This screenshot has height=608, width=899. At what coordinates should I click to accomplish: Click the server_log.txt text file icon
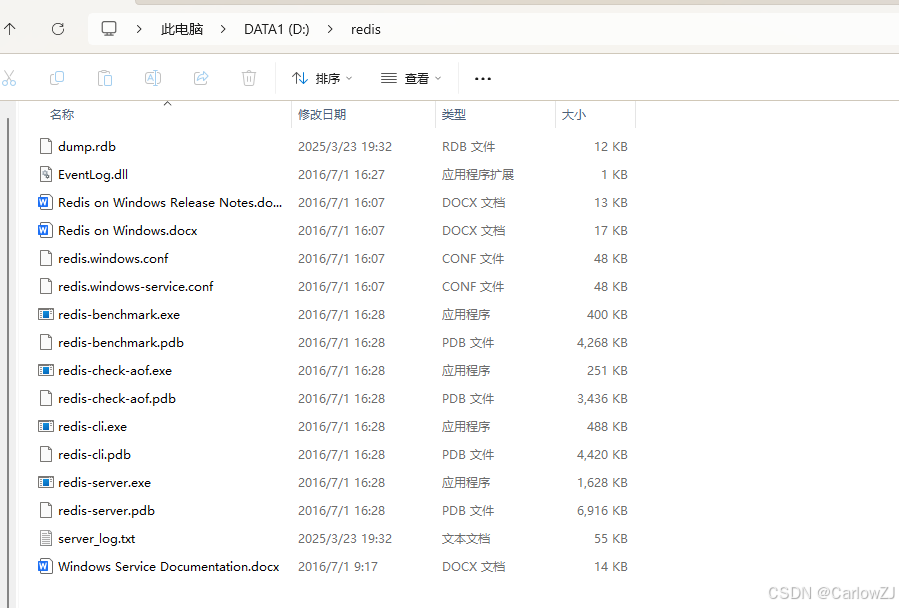(46, 538)
